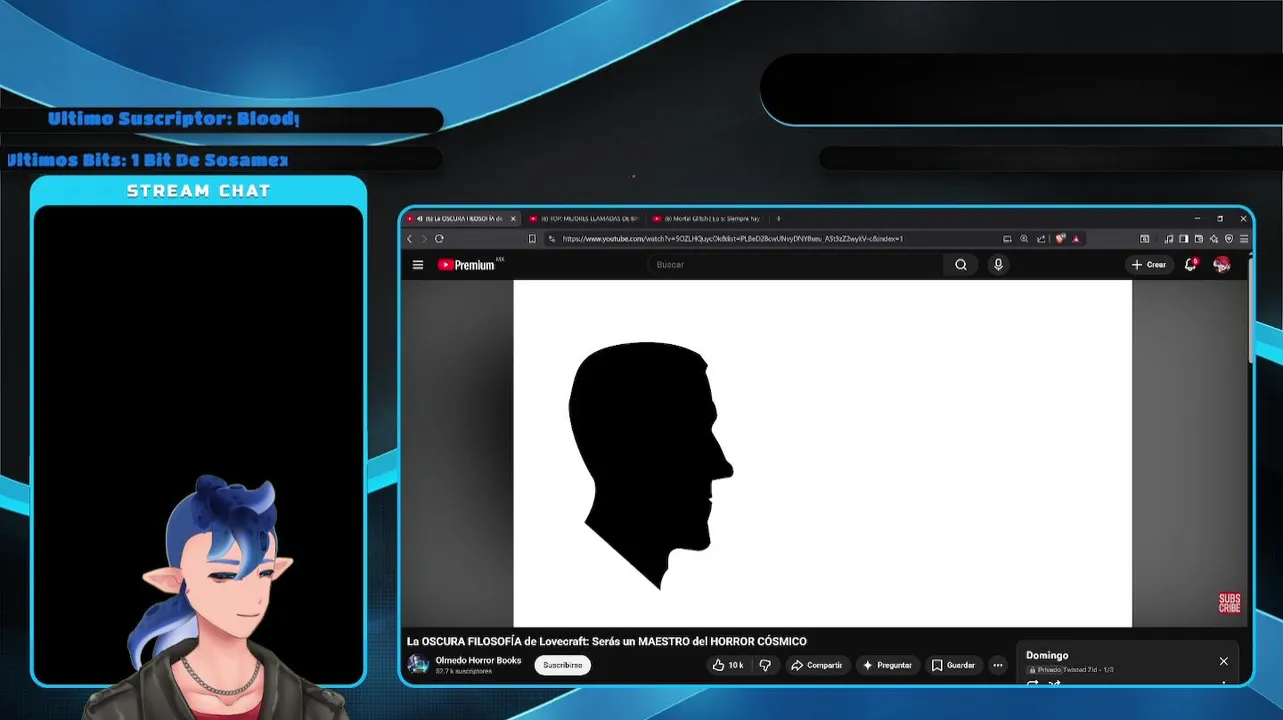The height and width of the screenshot is (720, 1283).
Task: Open the browser main hamburger menu
Action: [1244, 239]
